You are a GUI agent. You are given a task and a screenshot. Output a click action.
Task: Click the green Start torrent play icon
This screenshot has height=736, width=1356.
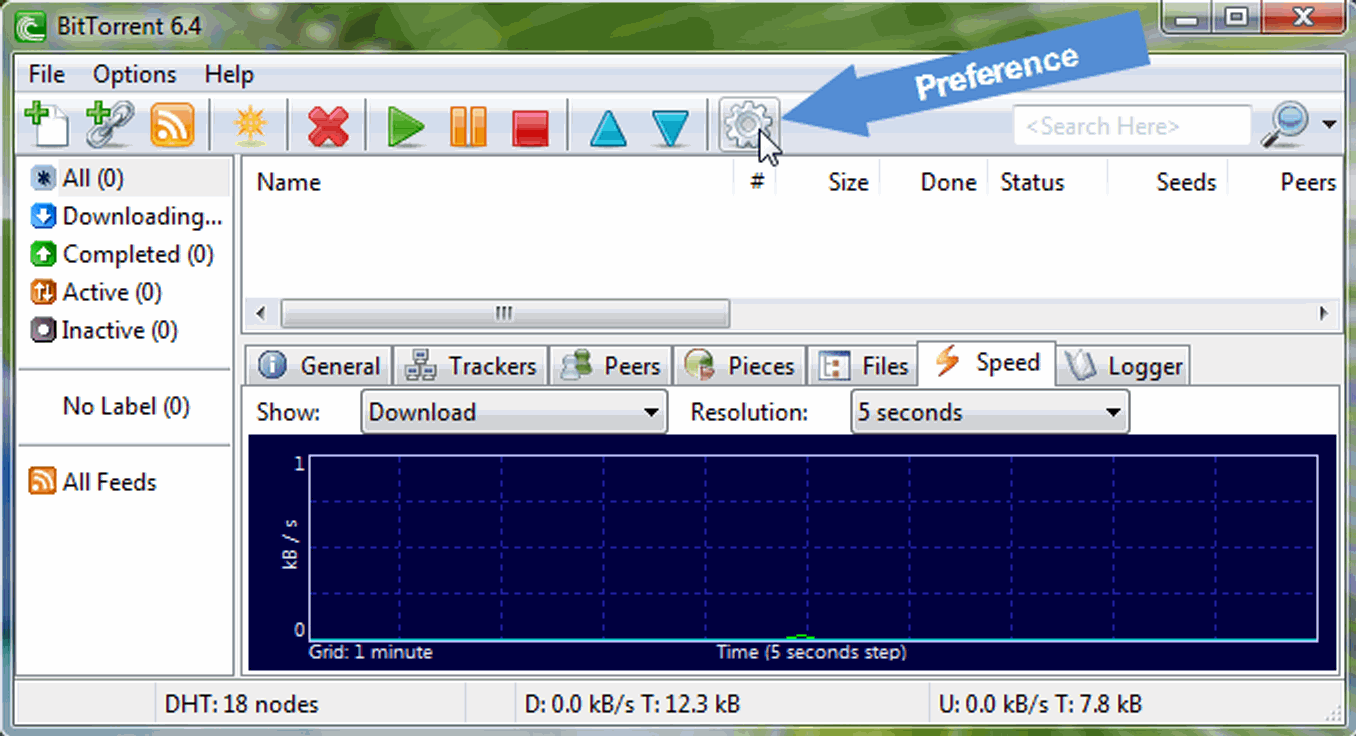(x=405, y=128)
